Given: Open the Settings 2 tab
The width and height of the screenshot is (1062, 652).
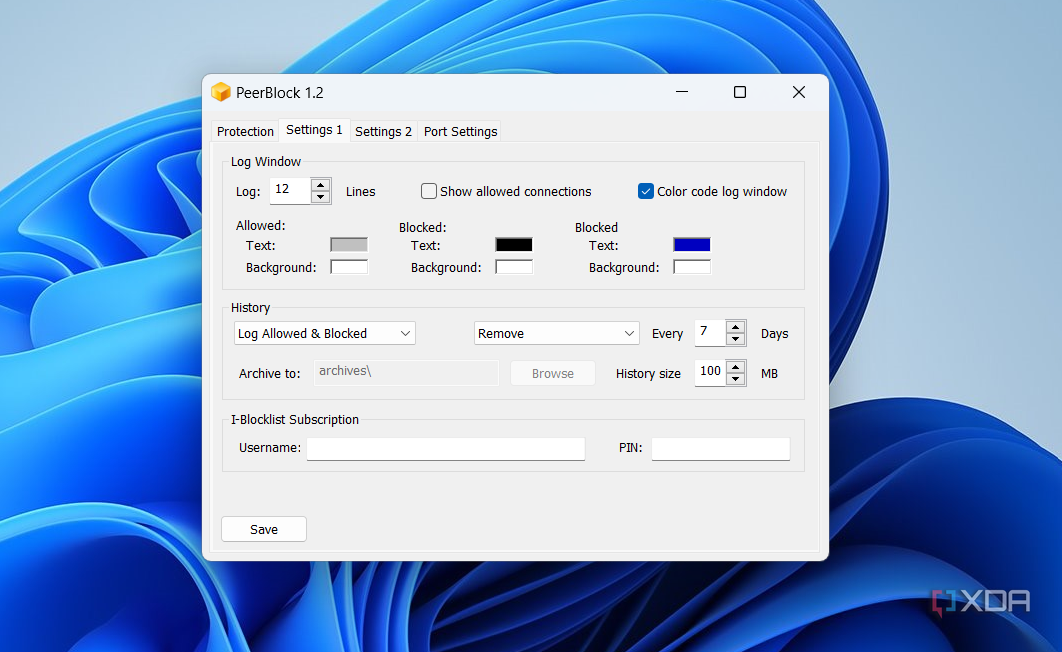Looking at the screenshot, I should click(x=383, y=131).
